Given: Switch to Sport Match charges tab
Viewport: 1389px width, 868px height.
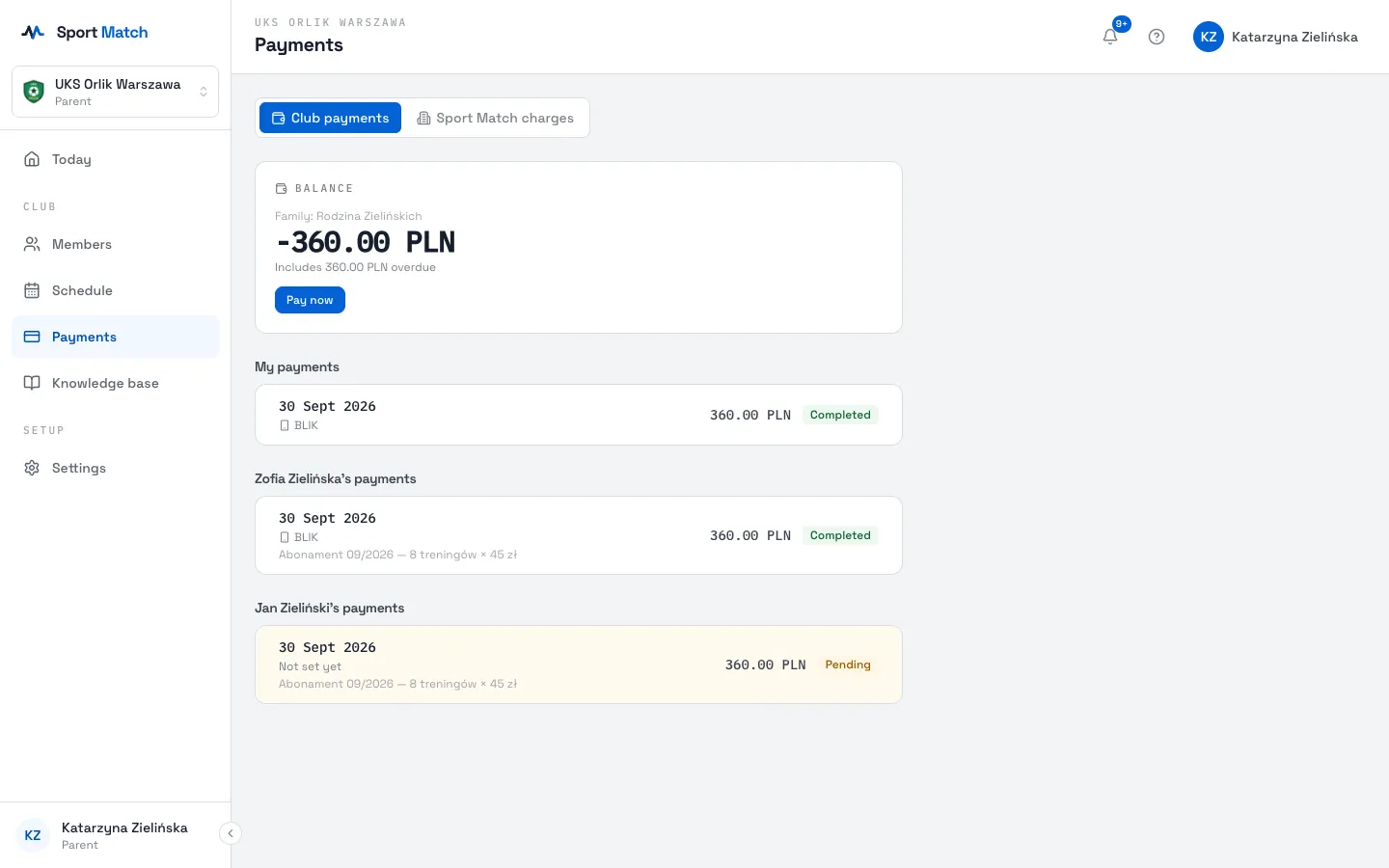Looking at the screenshot, I should point(495,118).
